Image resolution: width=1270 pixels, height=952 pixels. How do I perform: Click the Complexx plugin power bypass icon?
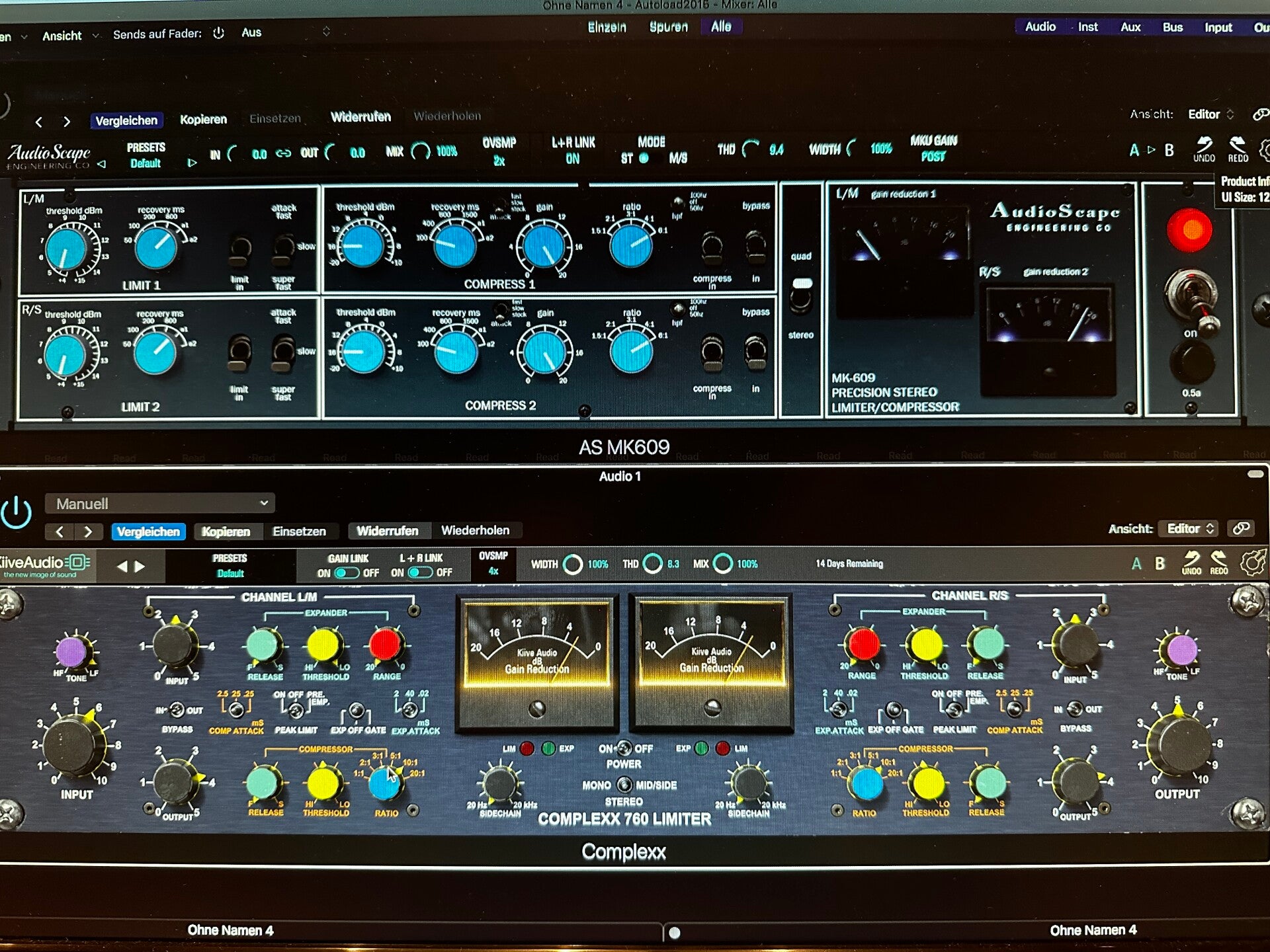[17, 513]
